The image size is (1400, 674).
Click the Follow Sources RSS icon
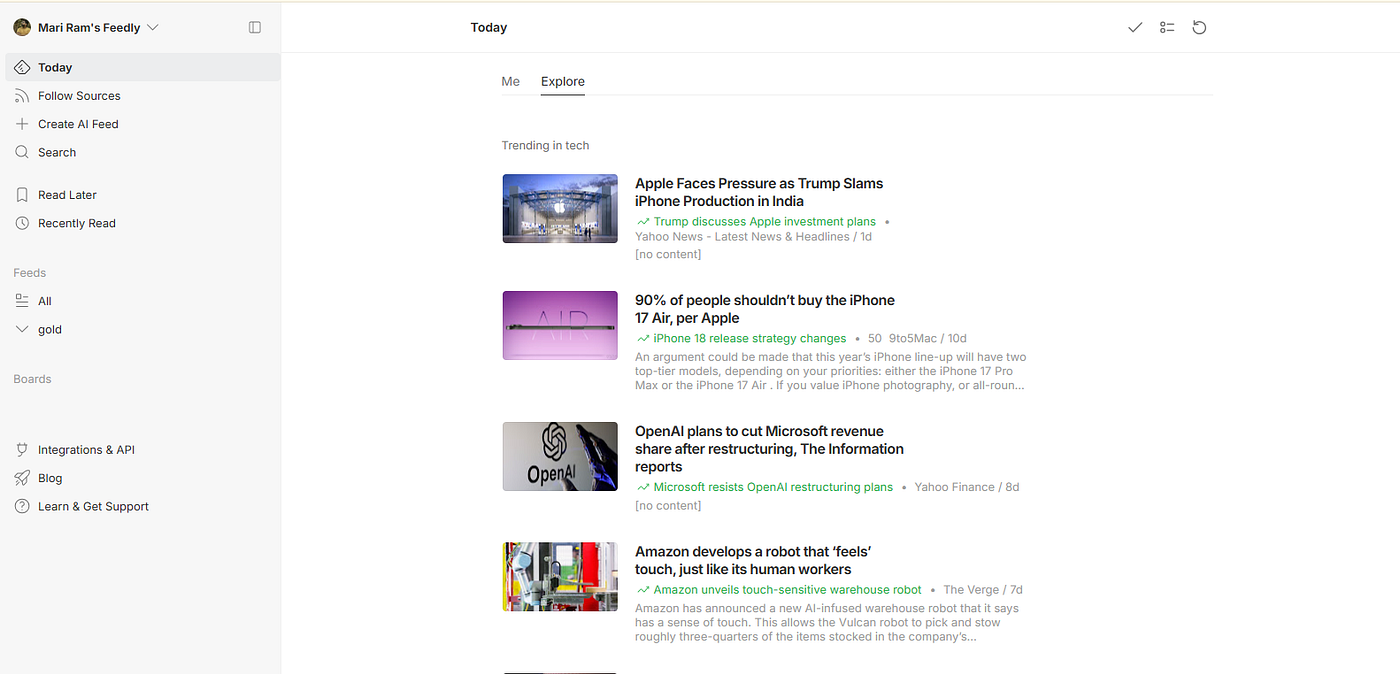(x=22, y=96)
